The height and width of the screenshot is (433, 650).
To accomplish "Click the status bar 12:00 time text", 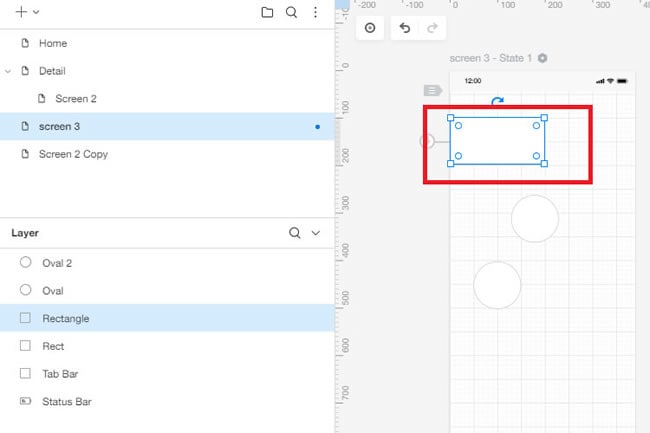I will 473,81.
